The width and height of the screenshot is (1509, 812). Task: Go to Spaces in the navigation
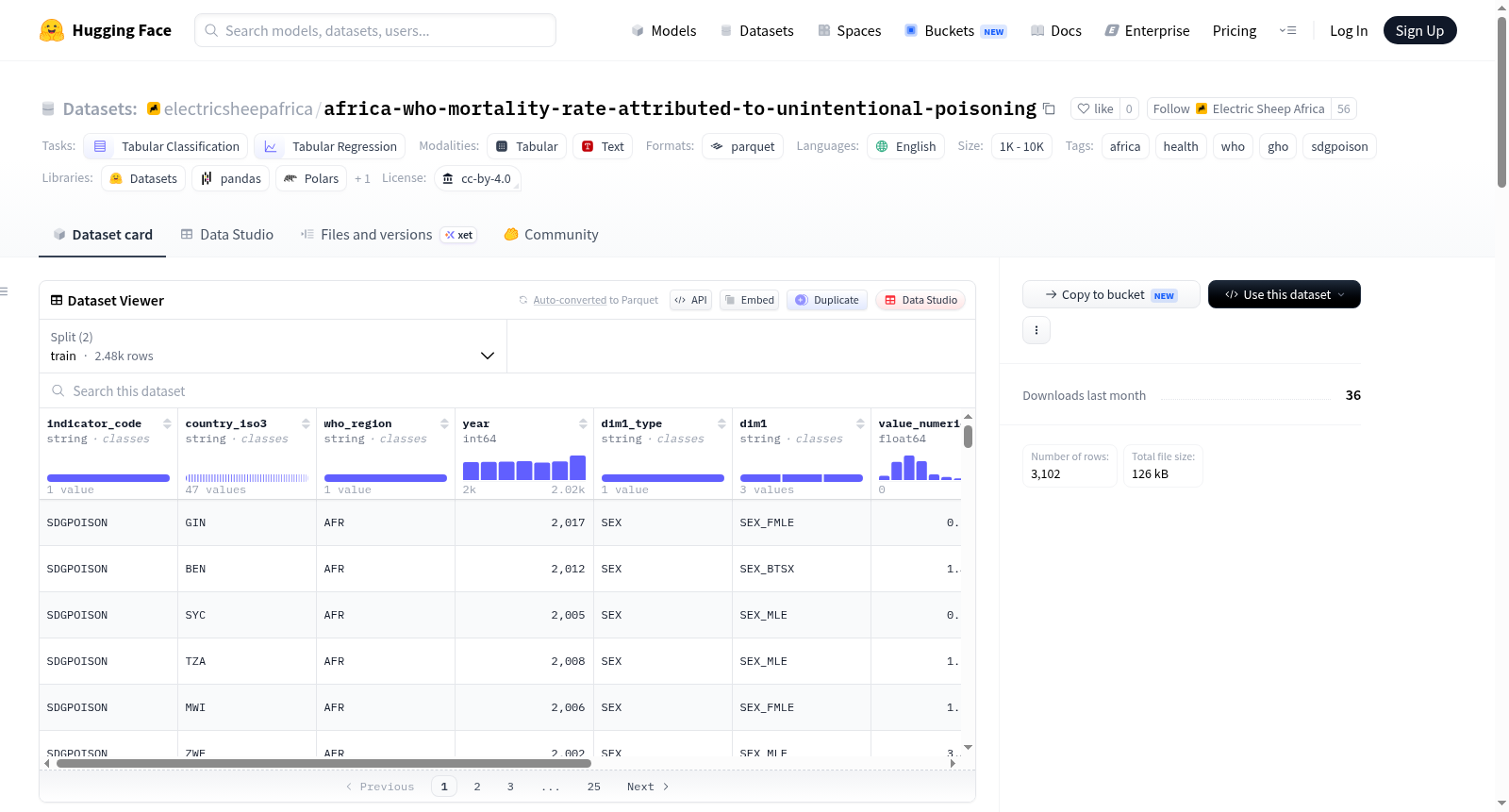coord(849,30)
